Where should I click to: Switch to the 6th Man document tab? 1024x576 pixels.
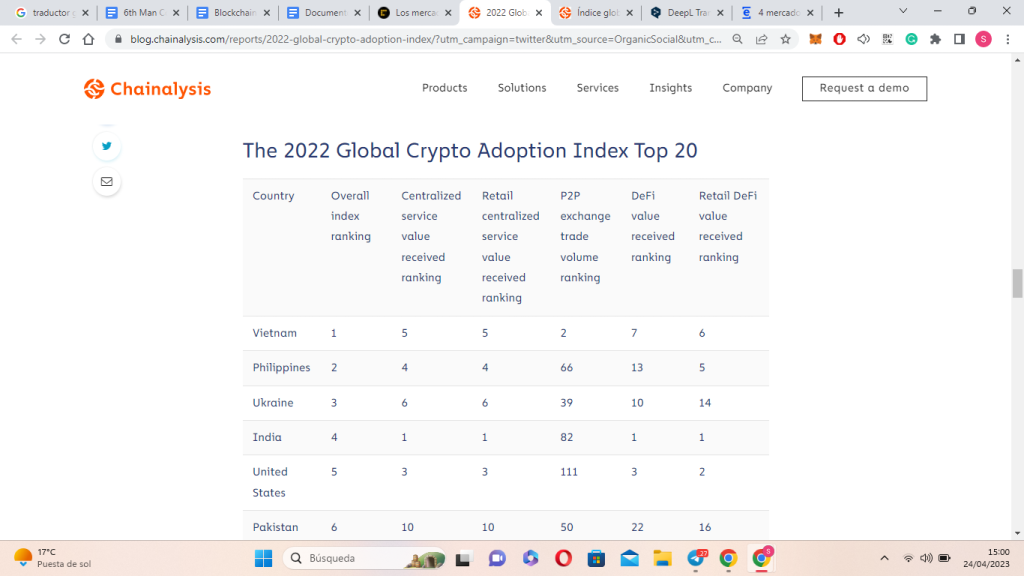click(137, 12)
